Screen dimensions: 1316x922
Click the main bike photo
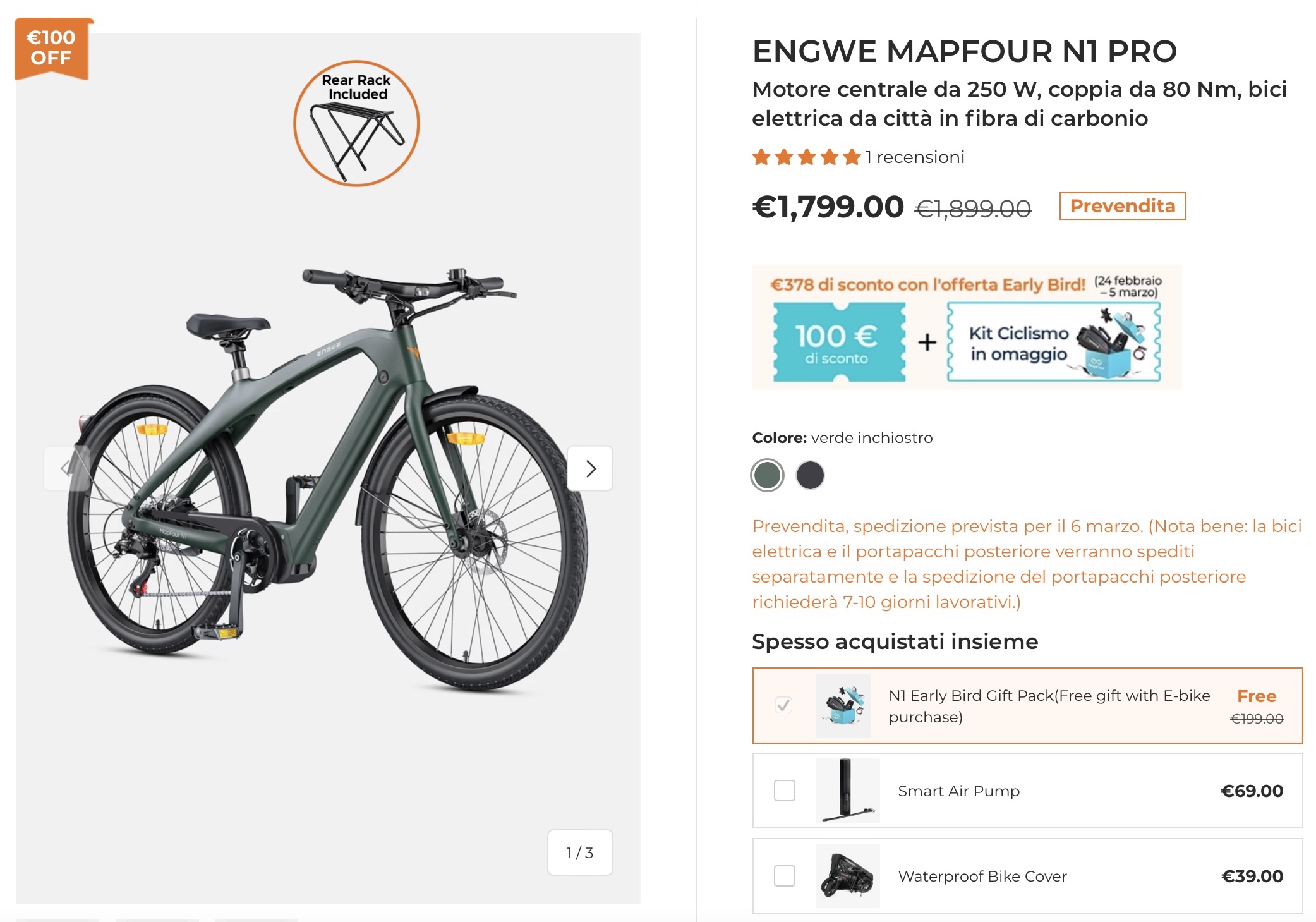tap(329, 474)
